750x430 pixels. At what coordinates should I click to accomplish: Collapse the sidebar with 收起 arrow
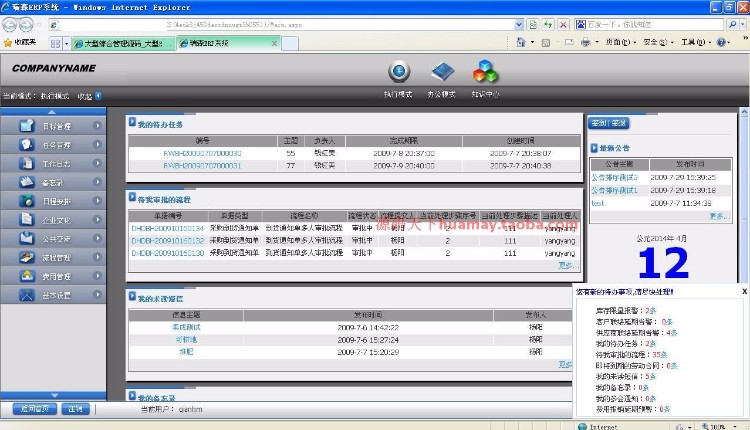(x=98, y=96)
